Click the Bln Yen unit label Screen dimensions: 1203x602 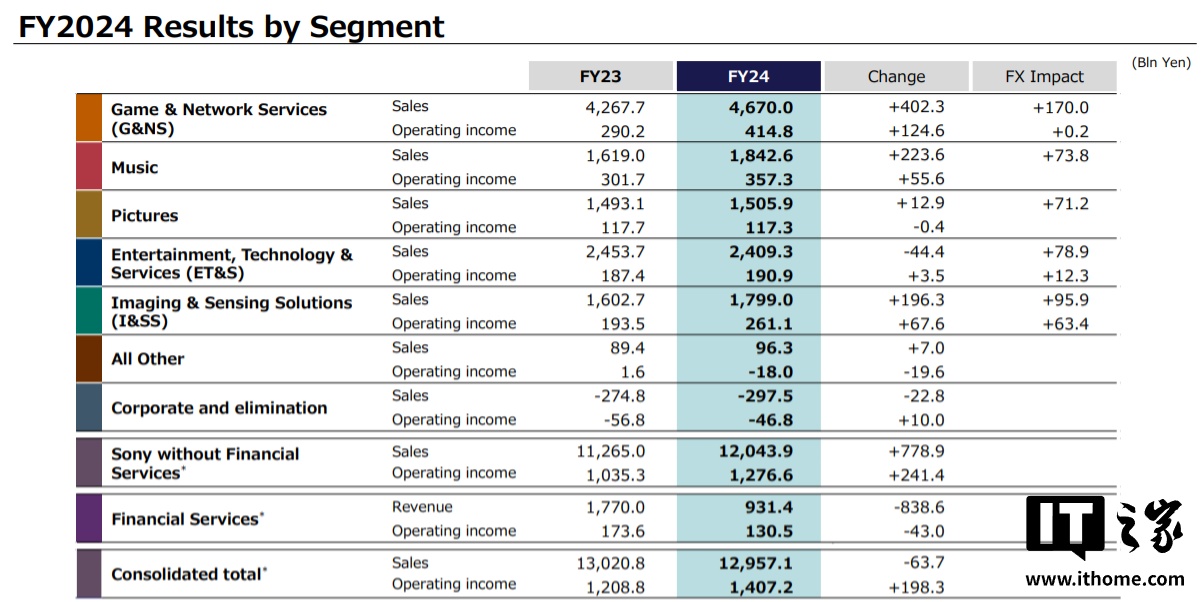pos(1161,62)
